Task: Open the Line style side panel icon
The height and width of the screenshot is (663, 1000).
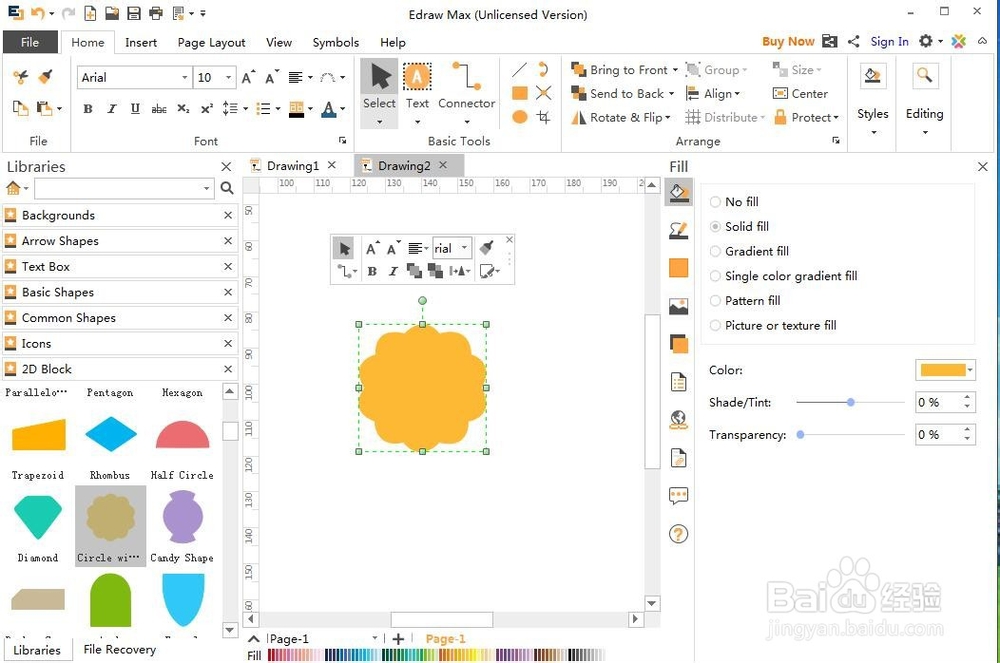Action: coord(679,231)
